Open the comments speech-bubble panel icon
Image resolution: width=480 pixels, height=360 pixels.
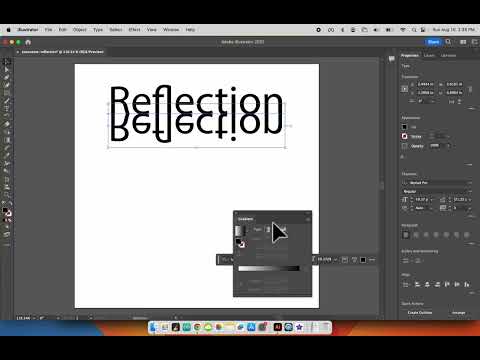(391, 59)
